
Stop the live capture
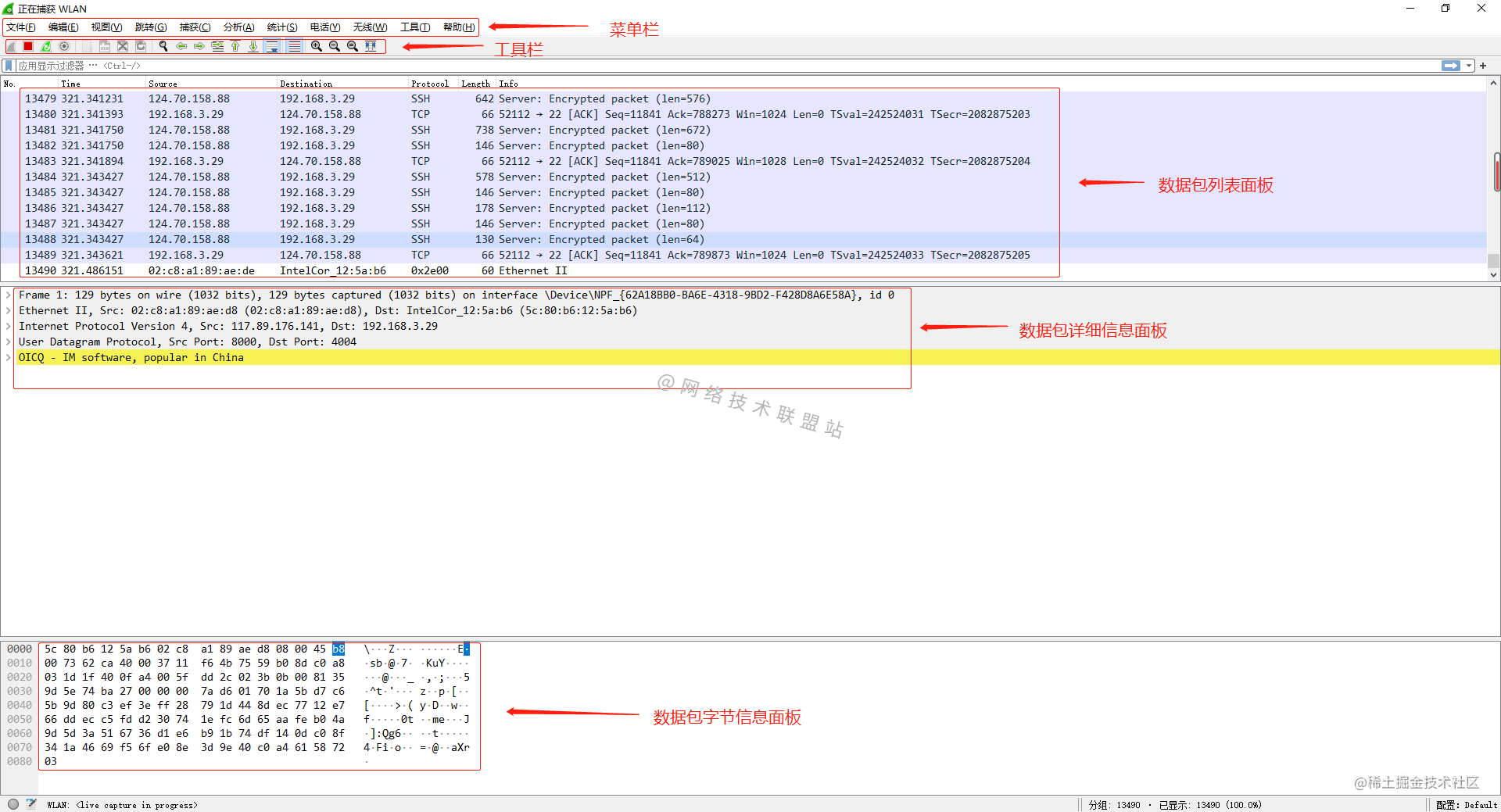coord(27,46)
